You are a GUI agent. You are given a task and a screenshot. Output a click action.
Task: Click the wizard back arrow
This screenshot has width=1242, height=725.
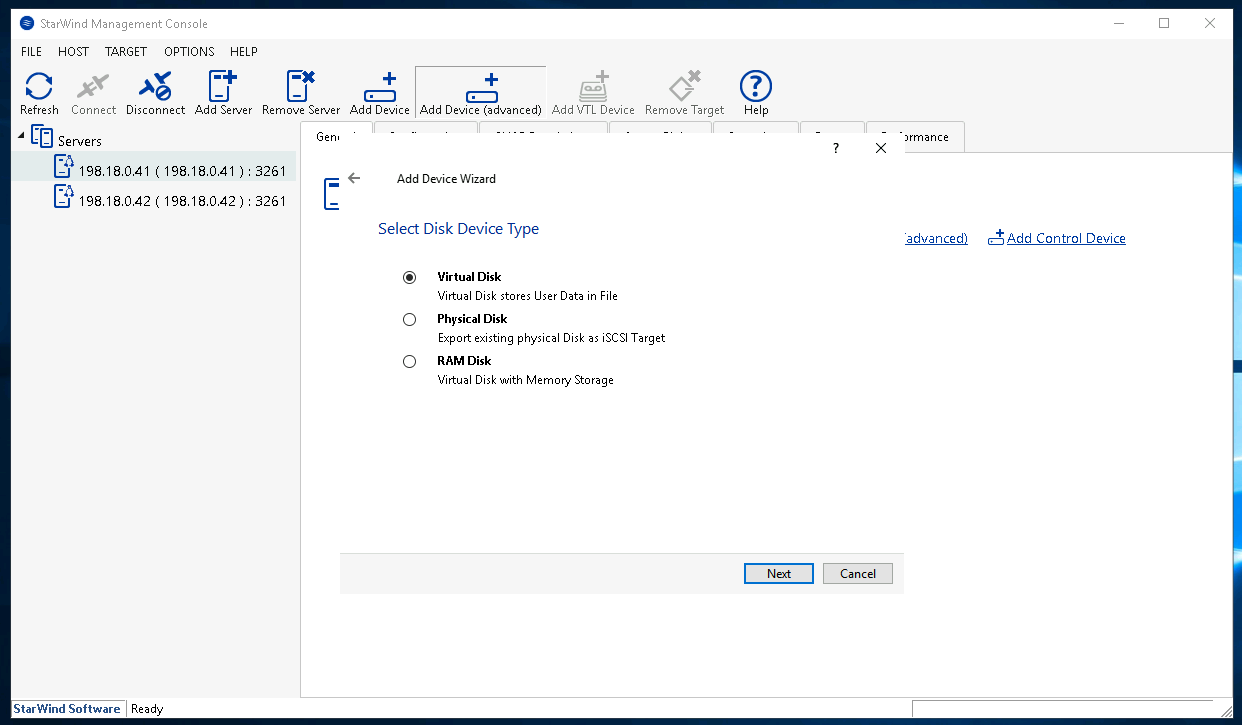(354, 178)
